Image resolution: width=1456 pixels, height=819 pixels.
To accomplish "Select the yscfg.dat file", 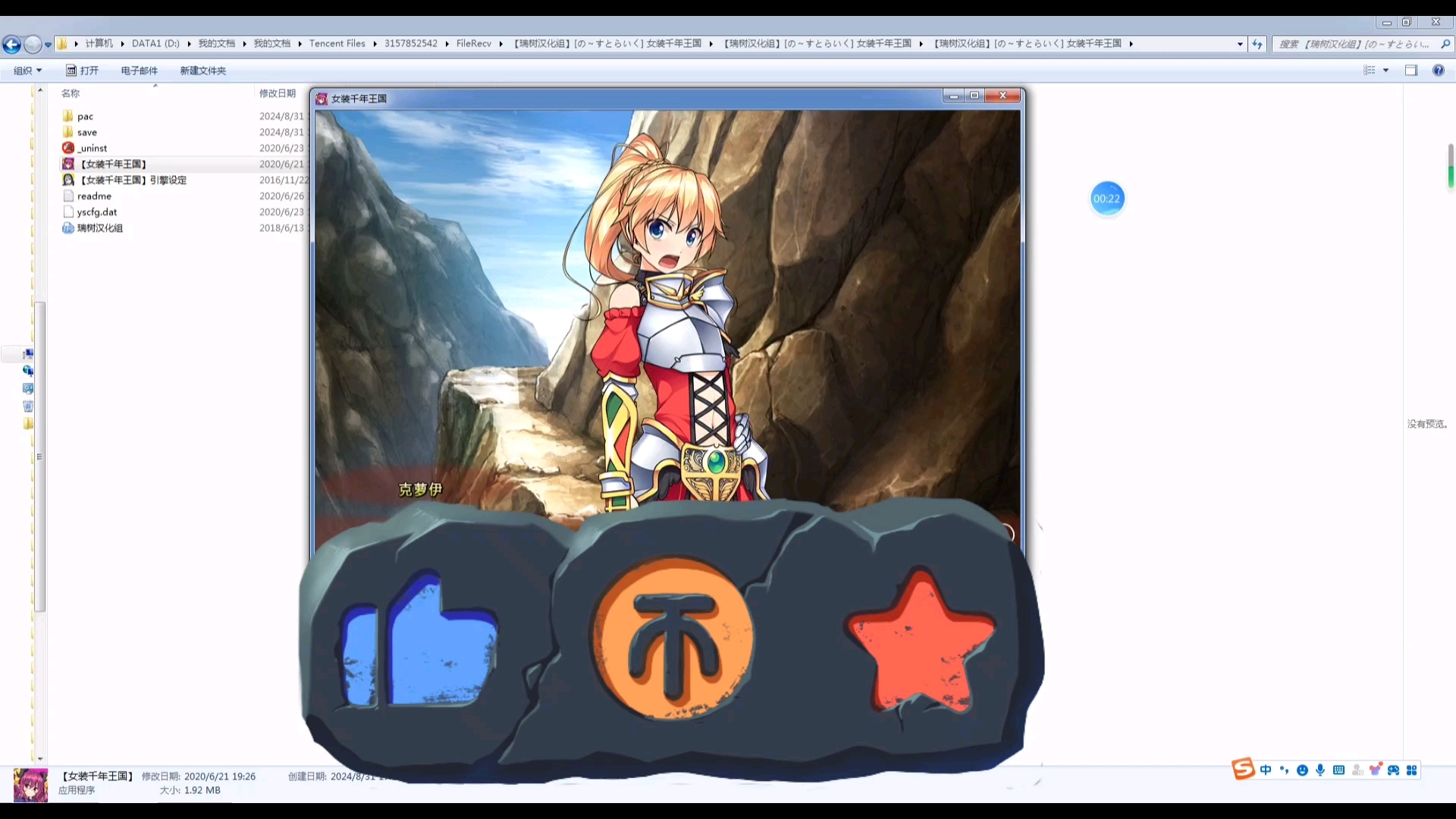I will pos(96,212).
